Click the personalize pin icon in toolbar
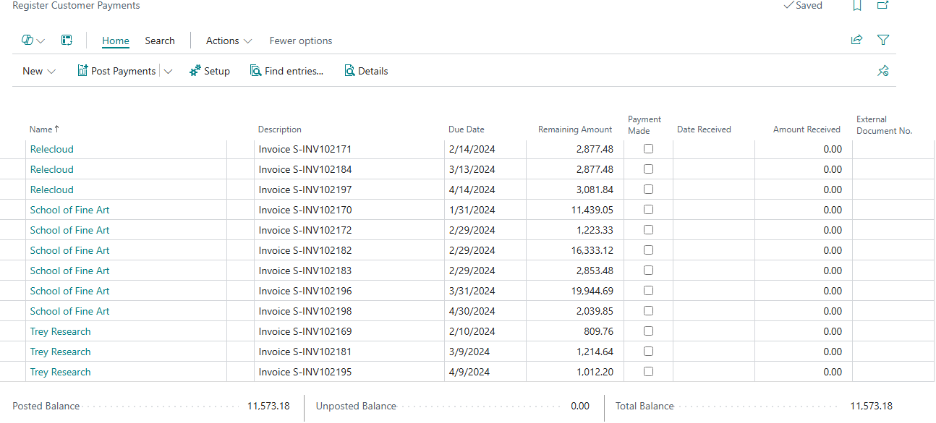936x423 pixels. coord(882,71)
